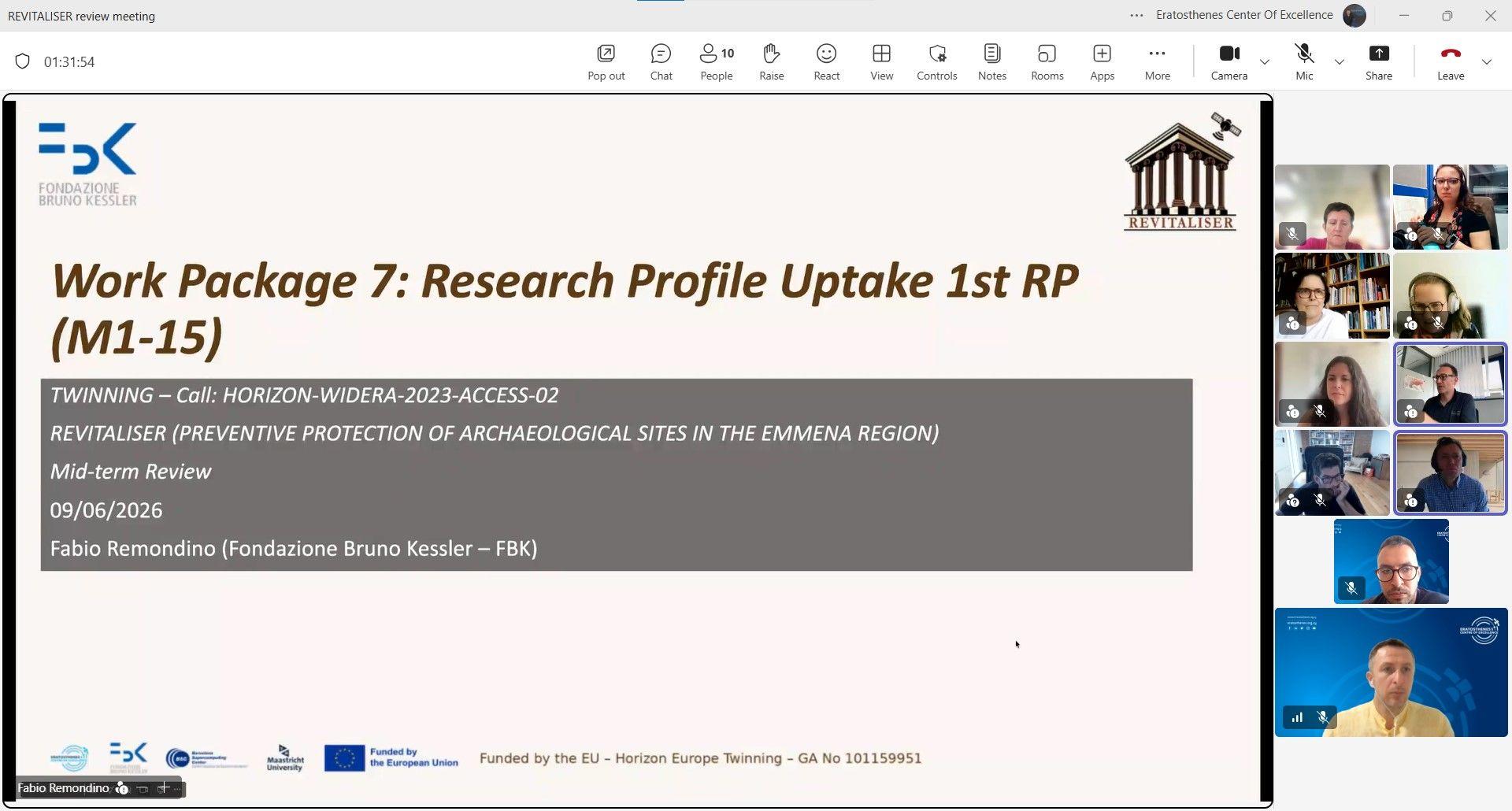
Task: Leave the meeting
Action: [x=1450, y=62]
